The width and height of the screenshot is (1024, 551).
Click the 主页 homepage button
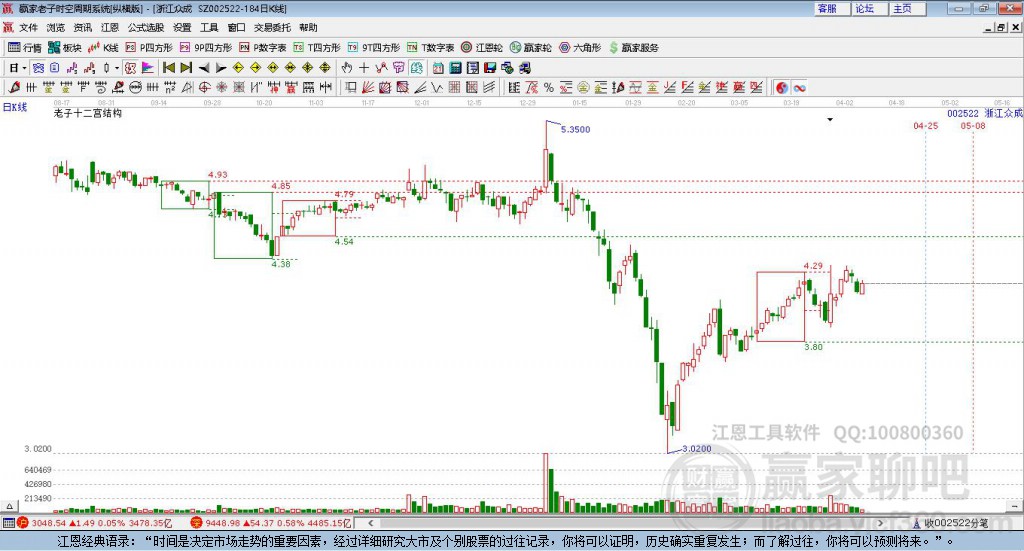(902, 8)
